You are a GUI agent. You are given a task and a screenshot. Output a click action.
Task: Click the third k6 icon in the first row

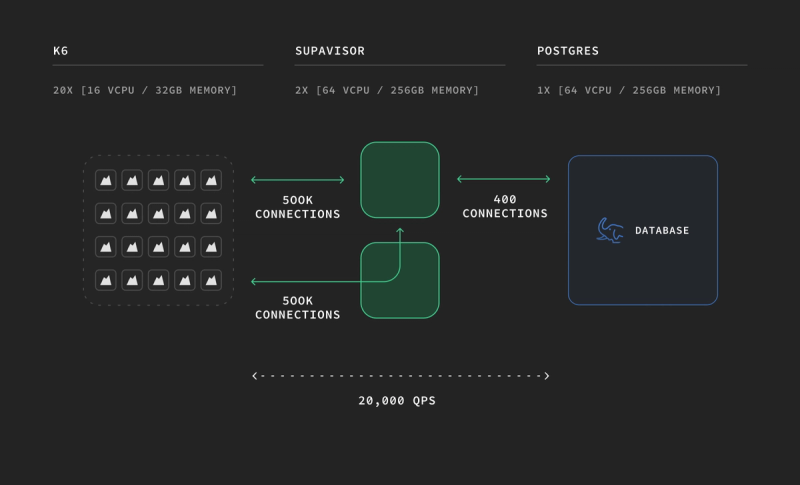click(x=158, y=180)
